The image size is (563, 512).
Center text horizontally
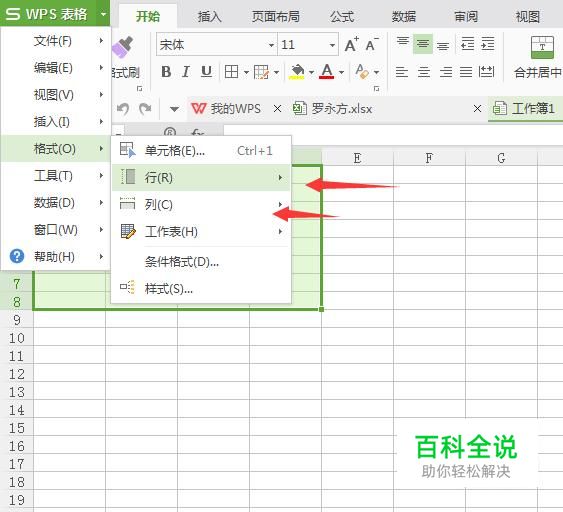click(424, 72)
